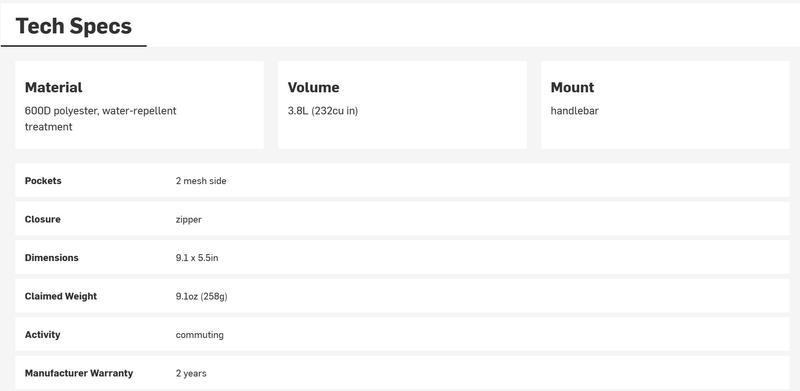Select the Activity row label

click(42, 335)
